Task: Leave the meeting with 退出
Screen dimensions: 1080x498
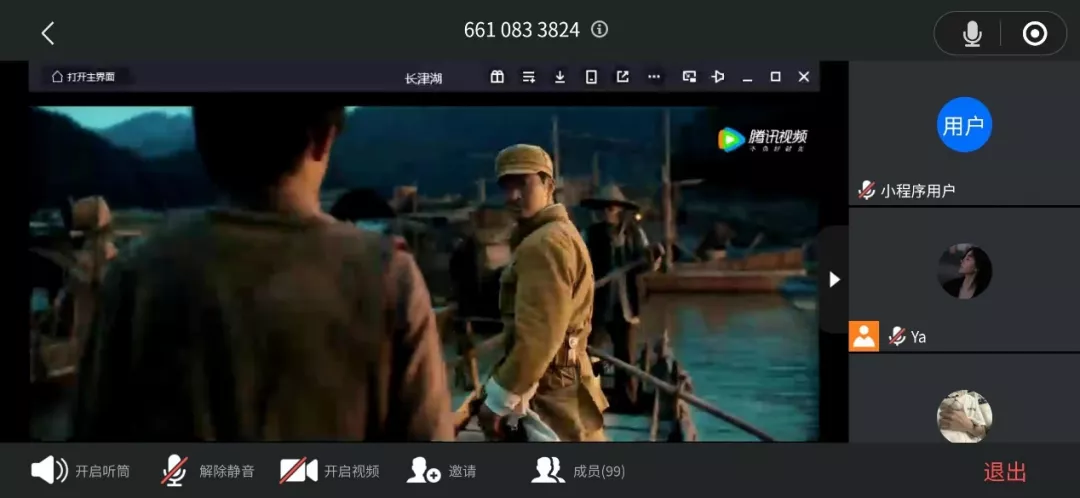Action: [1004, 472]
